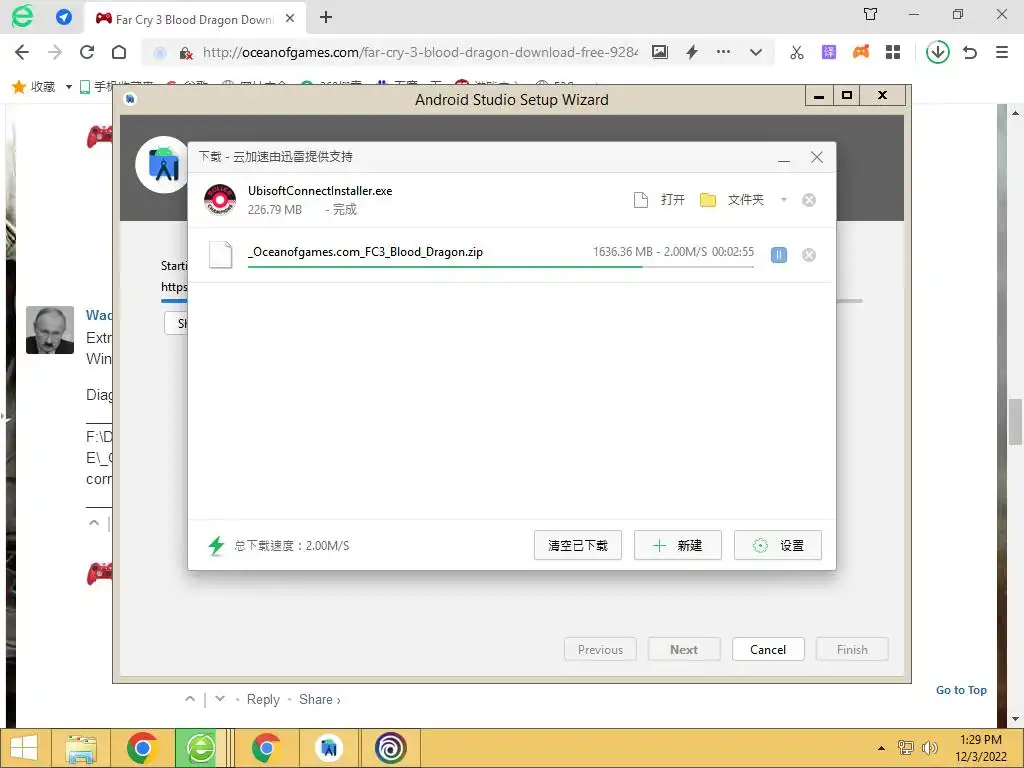1024x768 pixels.
Task: Open Ubisoft Connect from the taskbar
Action: point(391,748)
